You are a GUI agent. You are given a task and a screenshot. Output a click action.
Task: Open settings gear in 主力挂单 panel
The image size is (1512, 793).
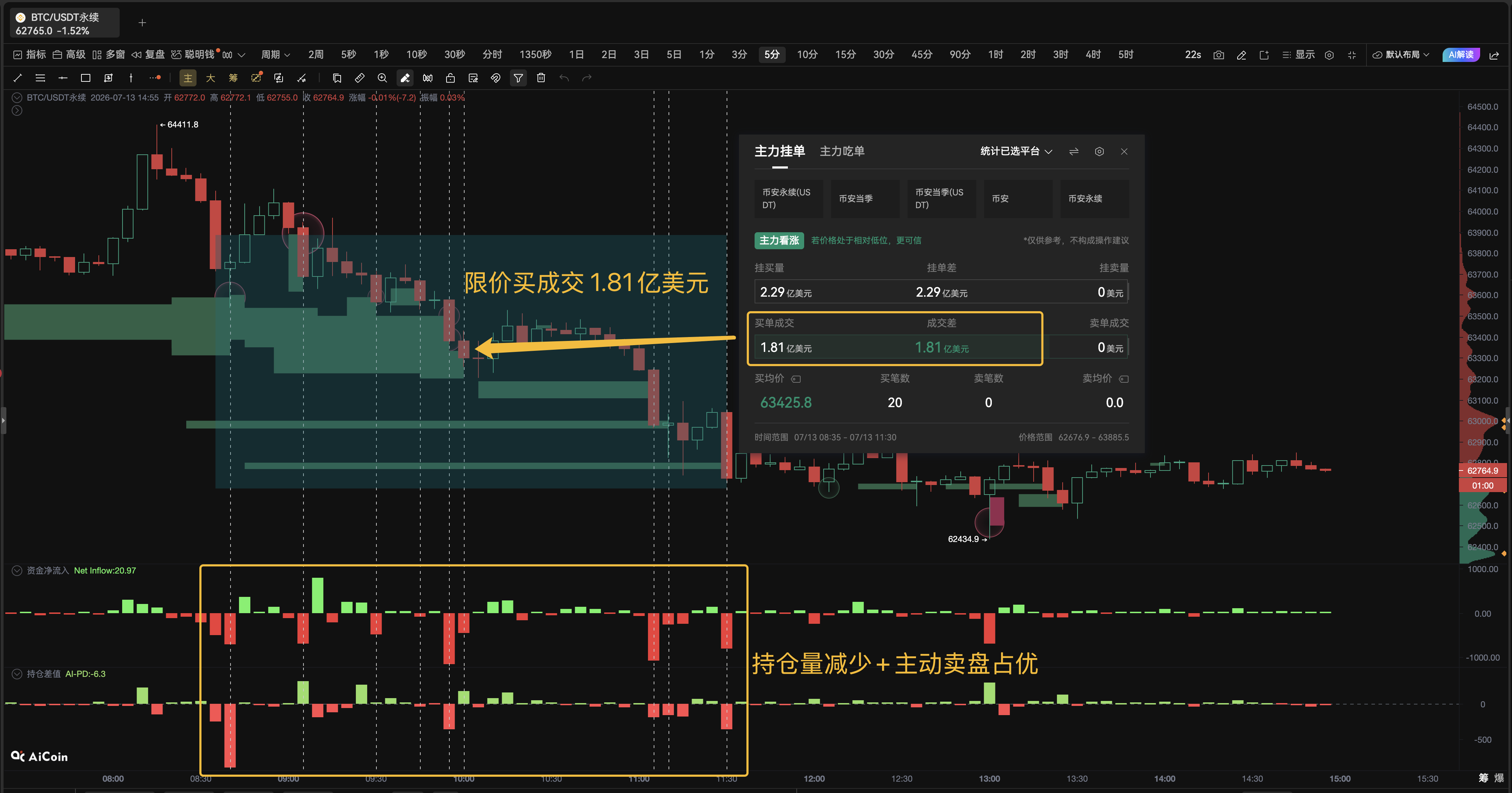pyautogui.click(x=1099, y=152)
